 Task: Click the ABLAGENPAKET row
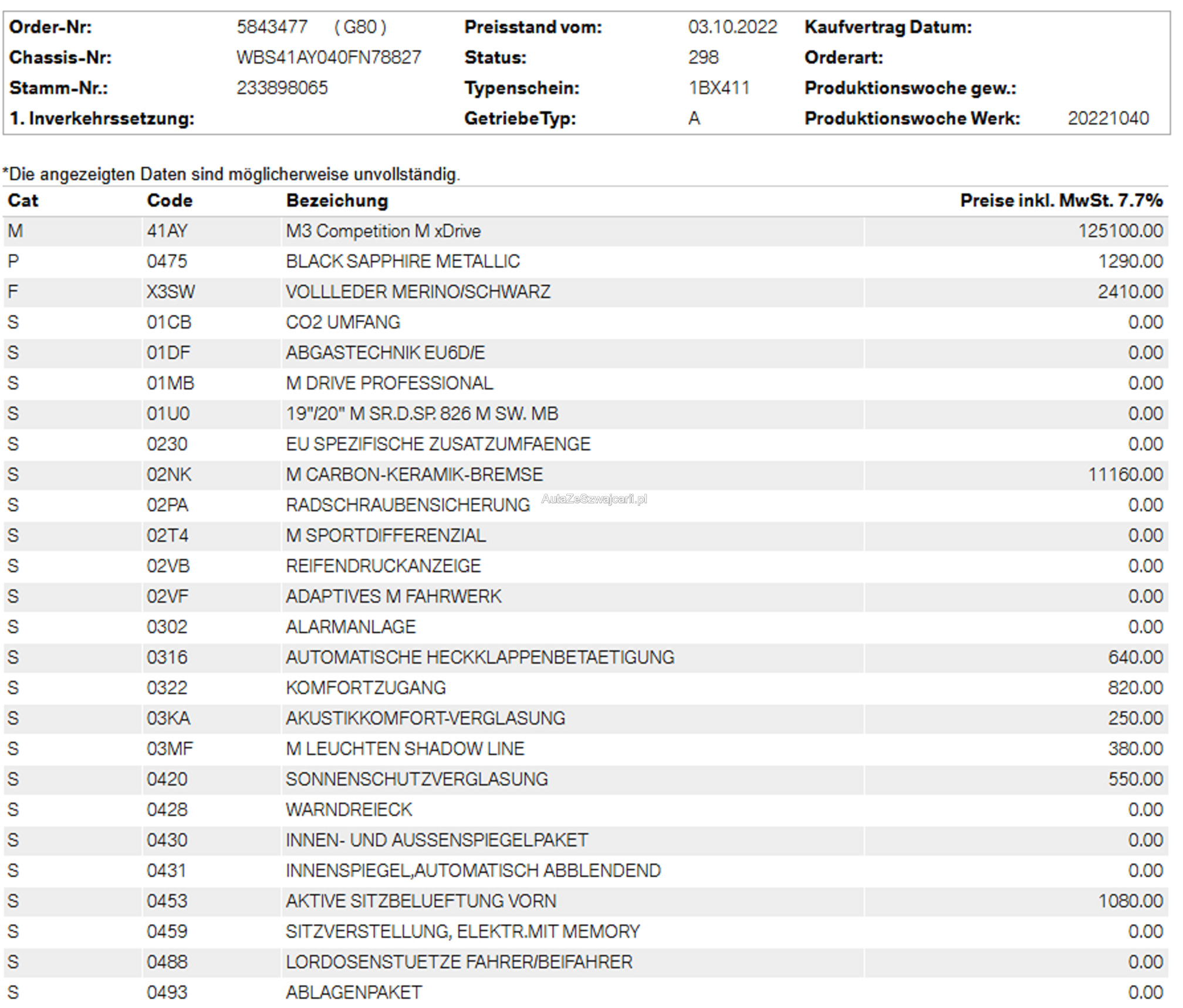354,992
